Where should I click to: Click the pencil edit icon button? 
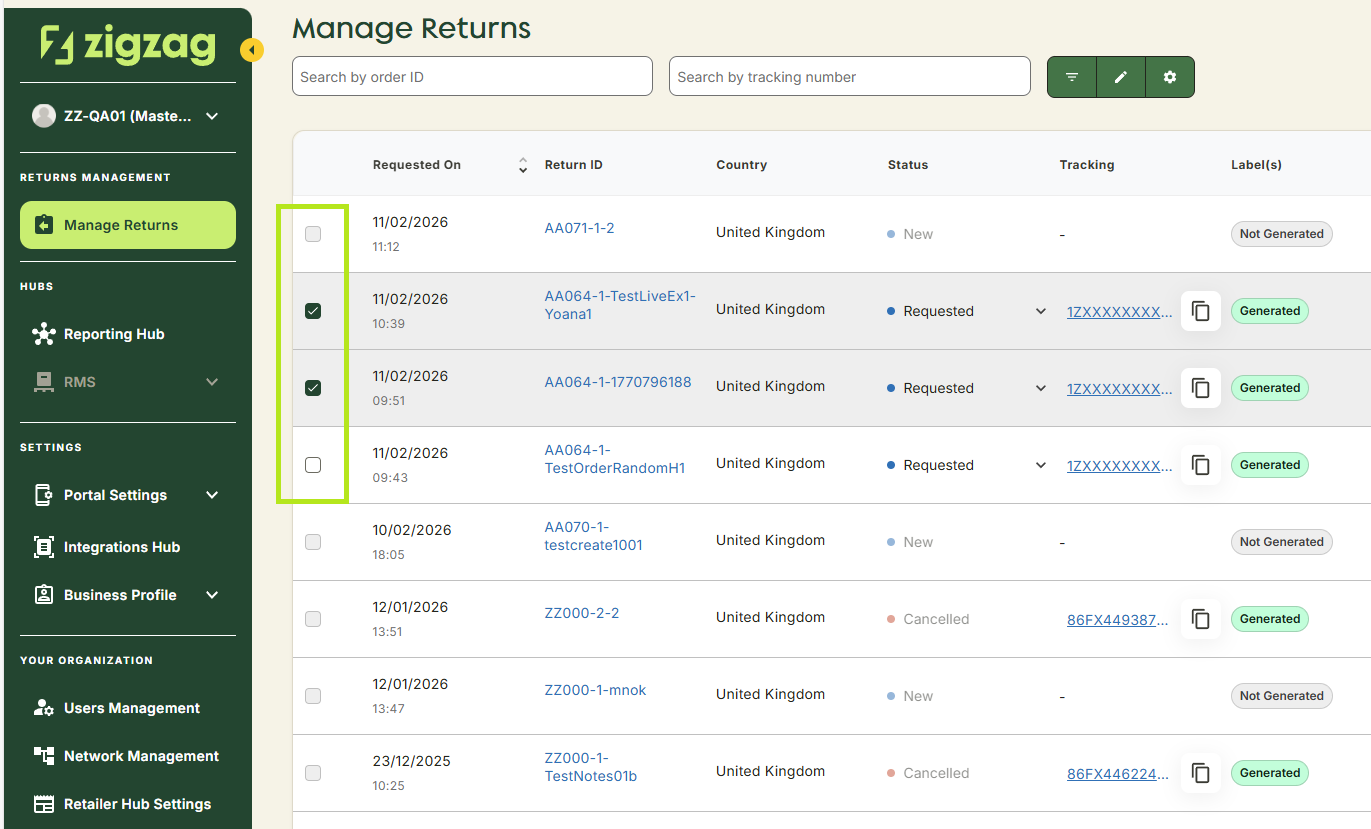[x=1121, y=77]
